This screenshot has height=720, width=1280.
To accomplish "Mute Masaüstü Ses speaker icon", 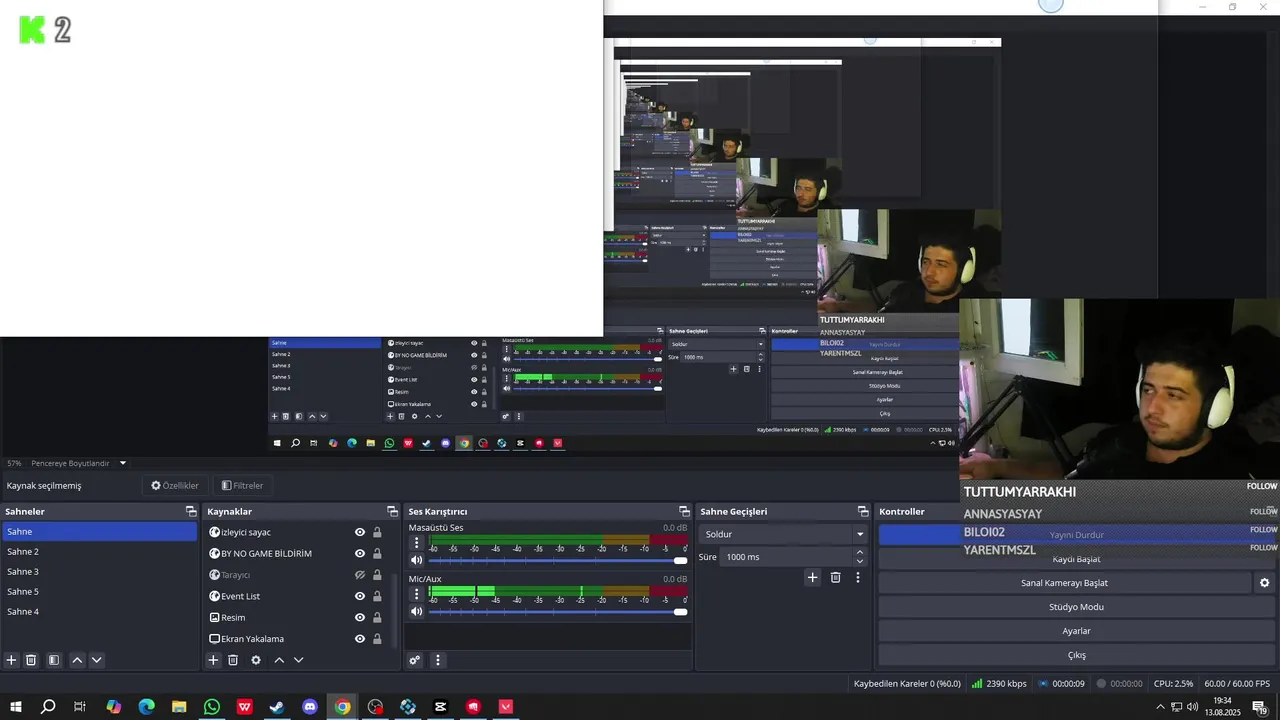I will [x=417, y=560].
